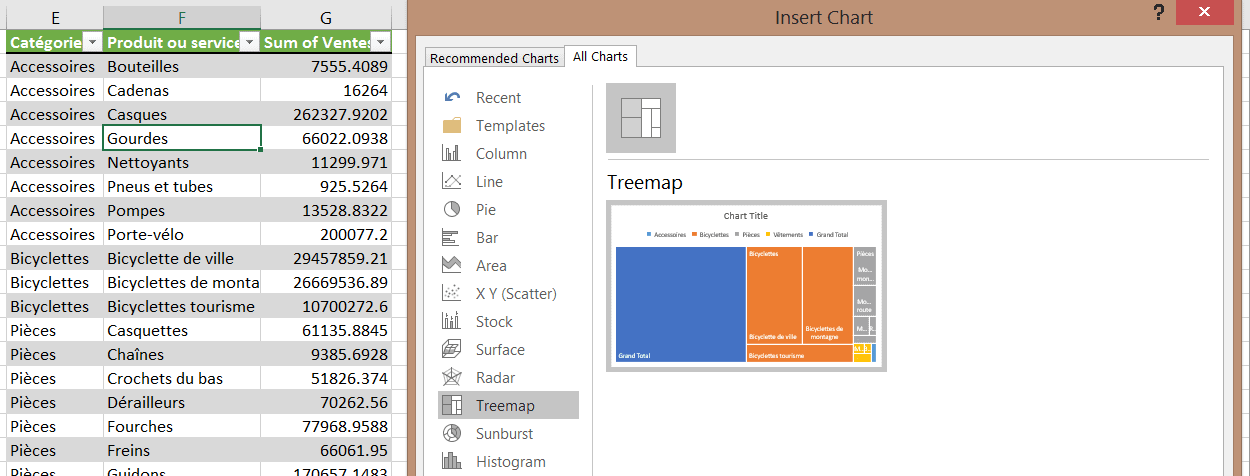Open the Surface chart category
1250x476 pixels.
pos(499,350)
